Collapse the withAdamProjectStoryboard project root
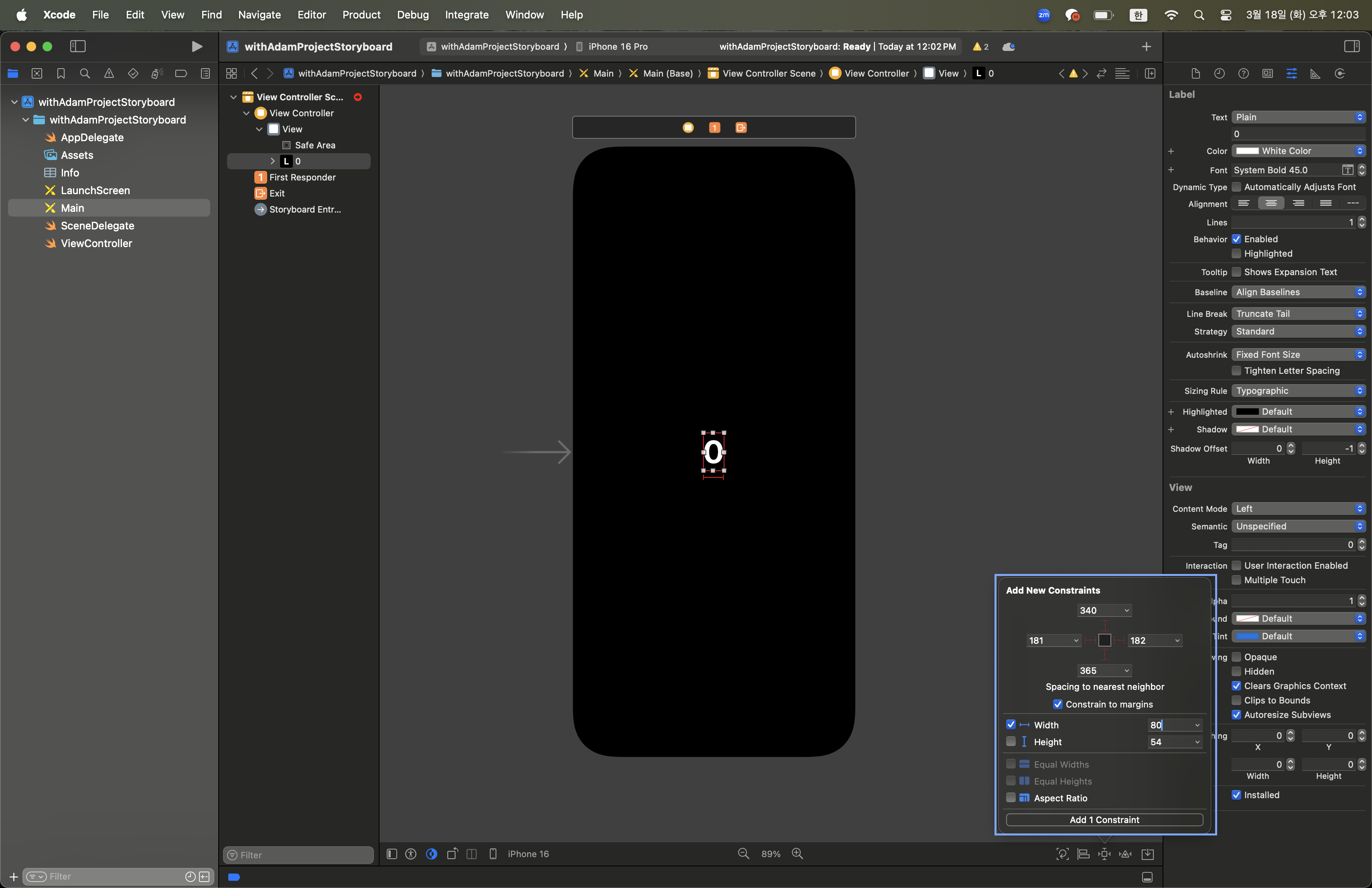Image resolution: width=1372 pixels, height=888 pixels. point(14,102)
